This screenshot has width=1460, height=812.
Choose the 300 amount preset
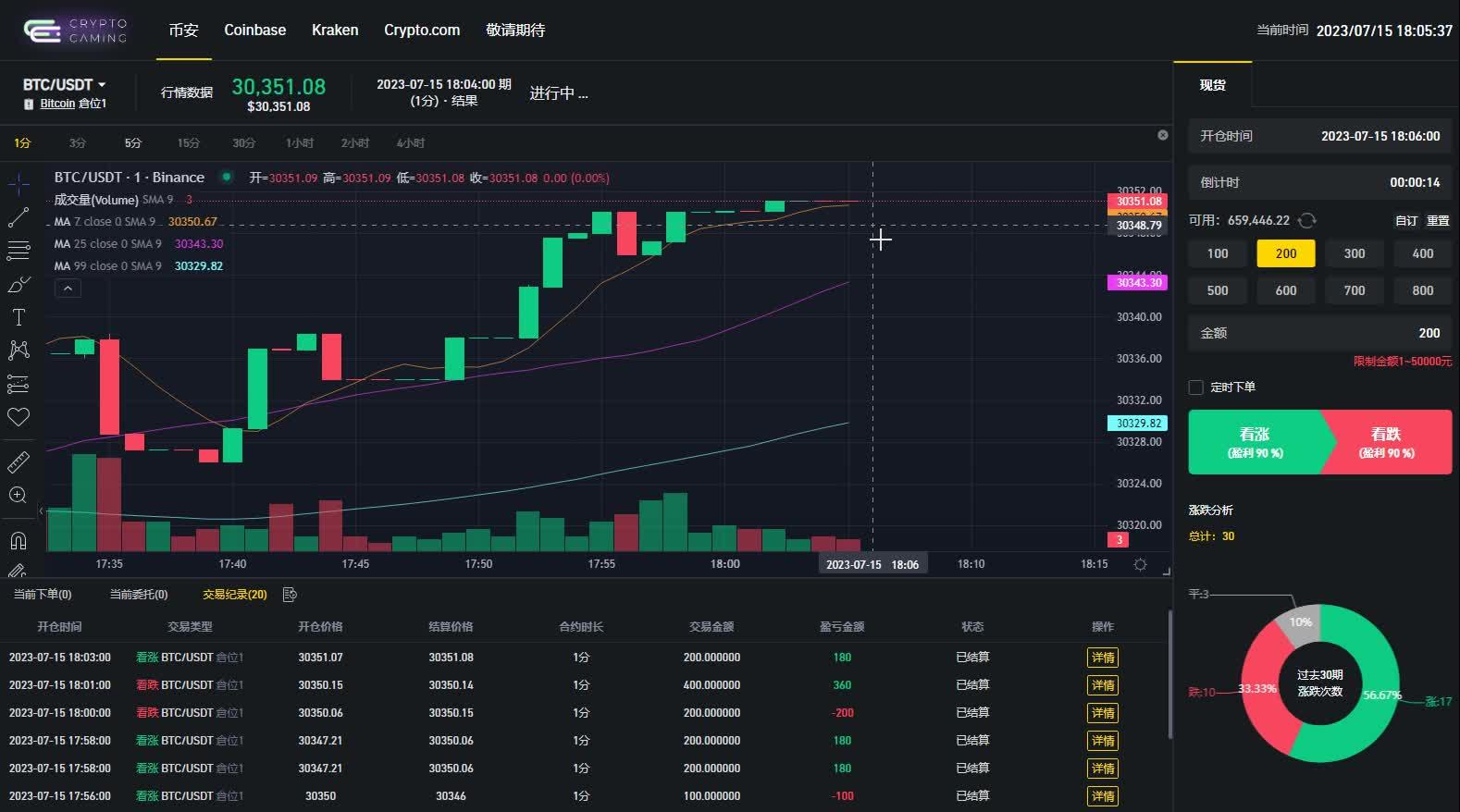point(1355,253)
